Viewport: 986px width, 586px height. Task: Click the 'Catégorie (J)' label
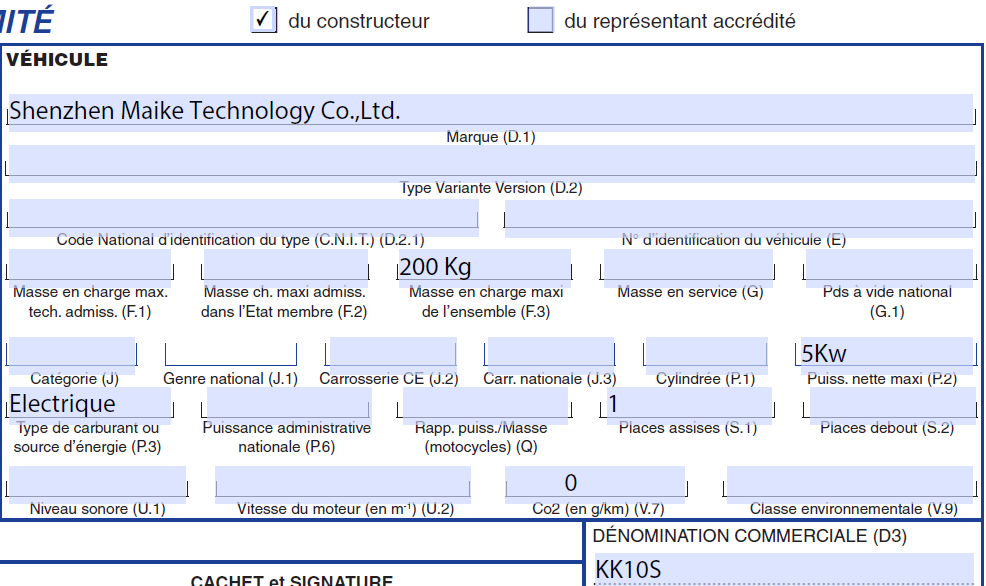pyautogui.click(x=74, y=379)
